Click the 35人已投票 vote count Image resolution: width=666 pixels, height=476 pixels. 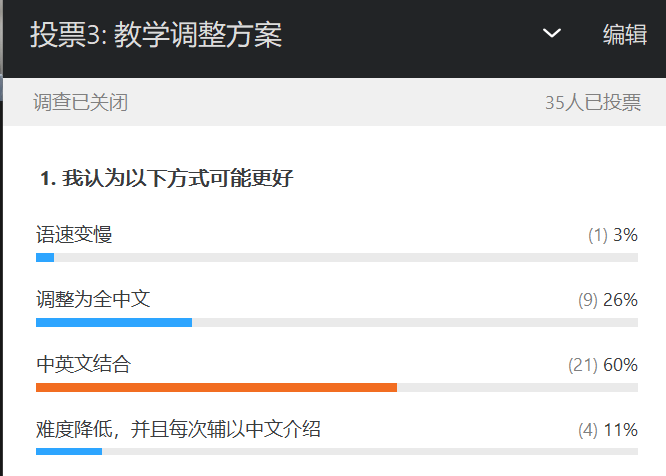(593, 102)
